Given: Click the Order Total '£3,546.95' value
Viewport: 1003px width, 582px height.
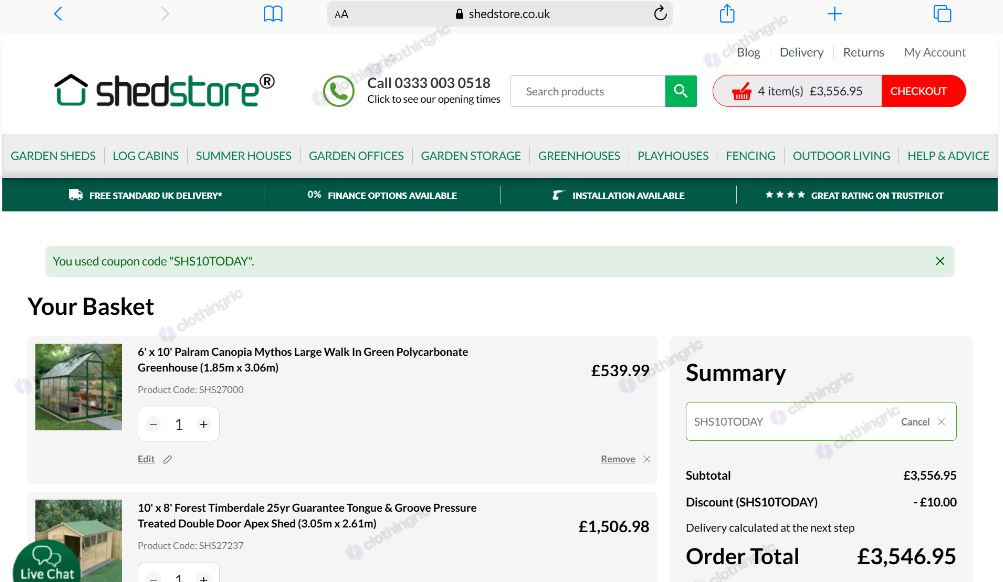Looking at the screenshot, I should tap(906, 556).
